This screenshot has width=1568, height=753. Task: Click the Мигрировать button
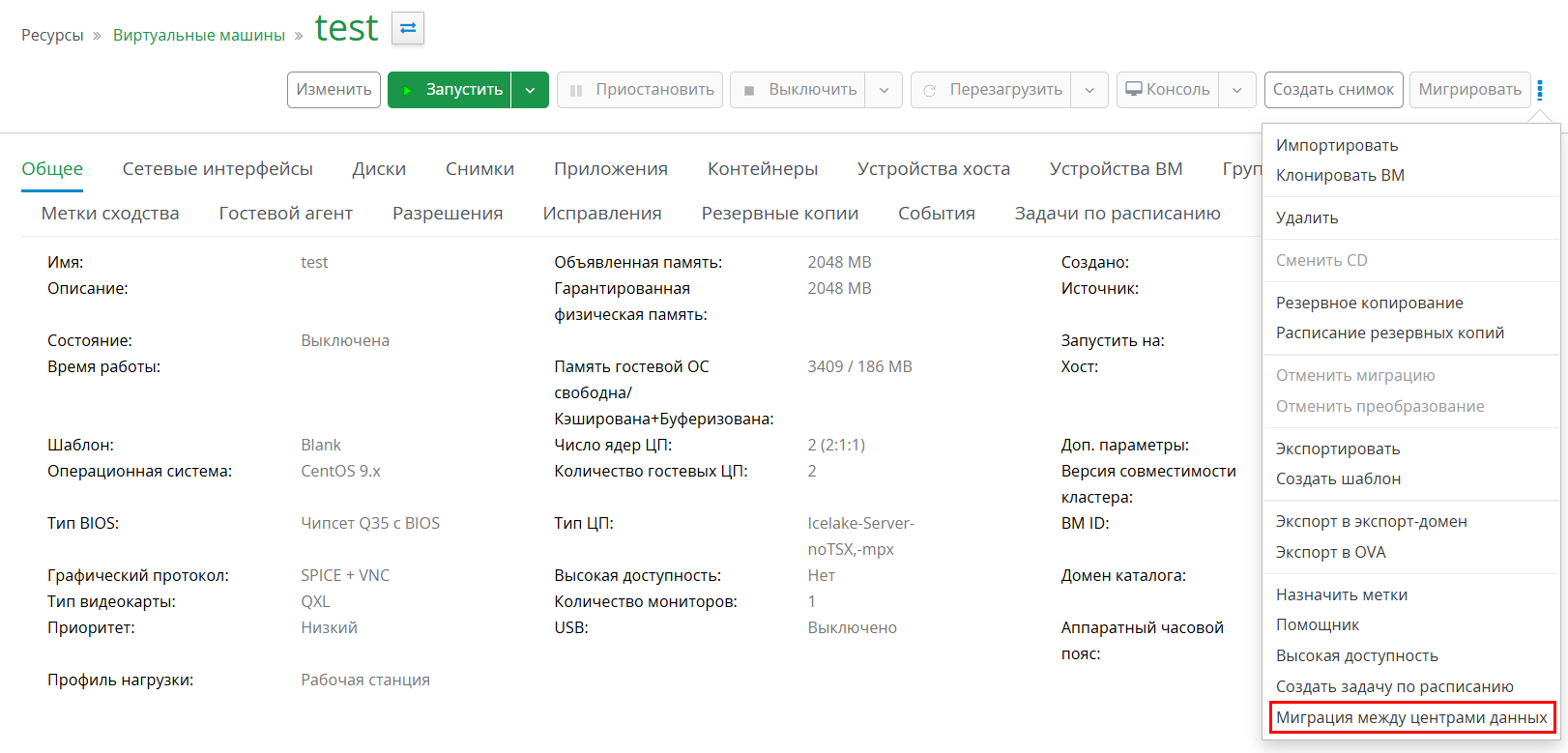1469,90
